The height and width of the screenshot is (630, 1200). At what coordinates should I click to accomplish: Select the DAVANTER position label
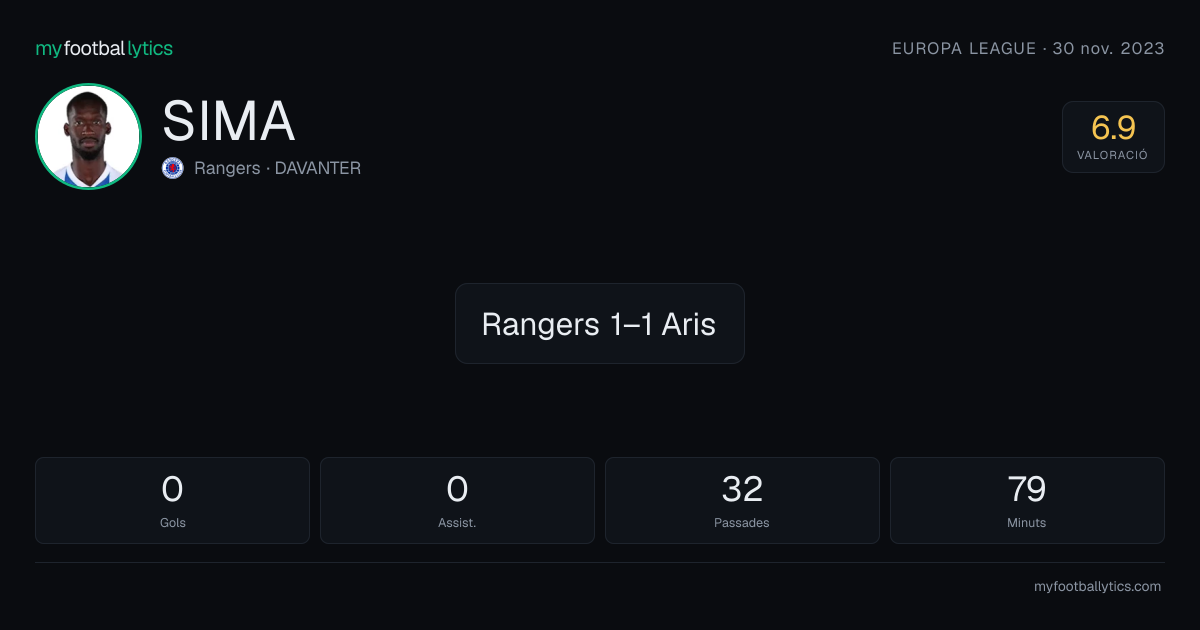coord(318,168)
